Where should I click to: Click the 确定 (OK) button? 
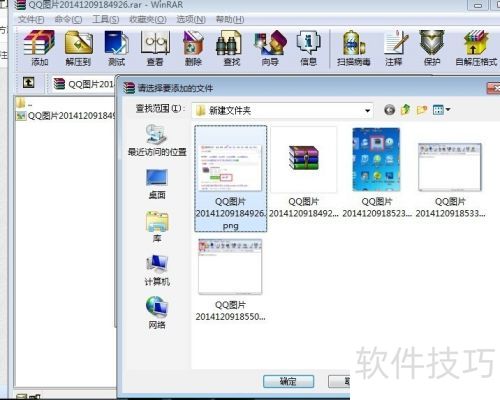[288, 381]
